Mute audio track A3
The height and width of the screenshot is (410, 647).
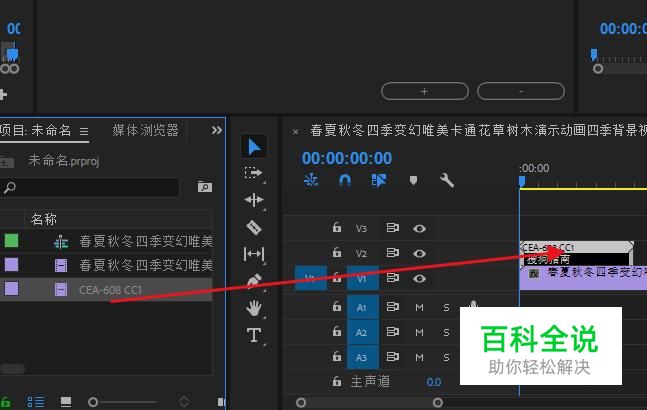pyautogui.click(x=419, y=358)
